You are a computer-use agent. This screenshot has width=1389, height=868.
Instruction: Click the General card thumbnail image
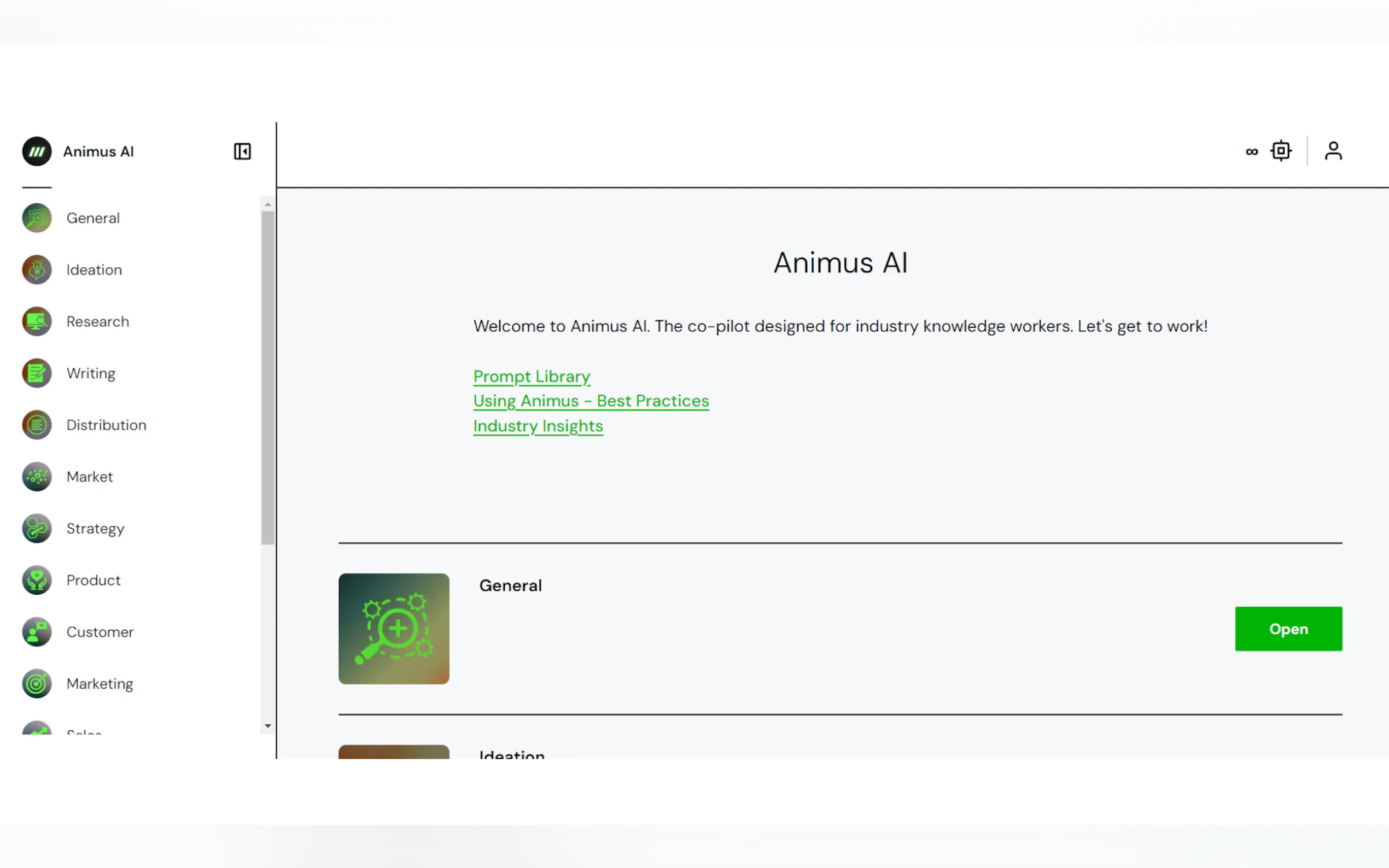coord(394,629)
